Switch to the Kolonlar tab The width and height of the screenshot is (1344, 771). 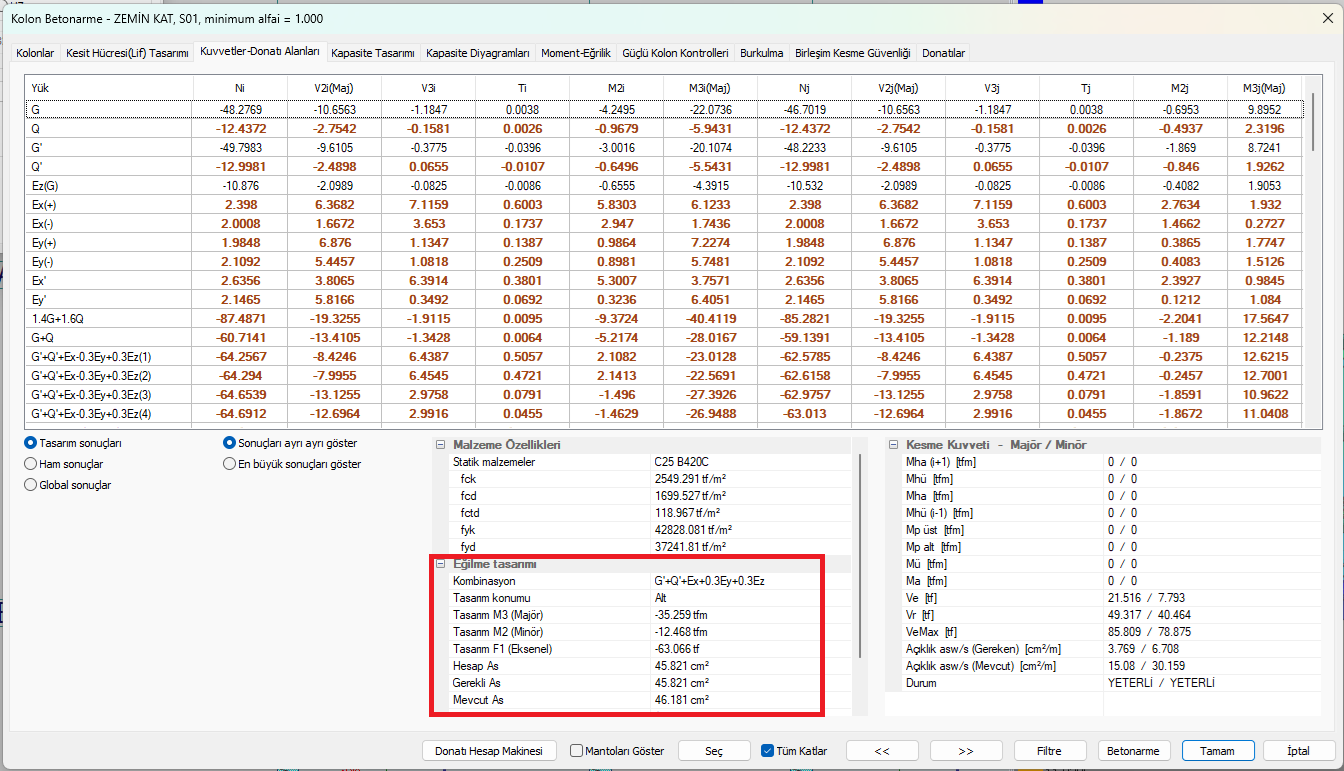[35, 53]
